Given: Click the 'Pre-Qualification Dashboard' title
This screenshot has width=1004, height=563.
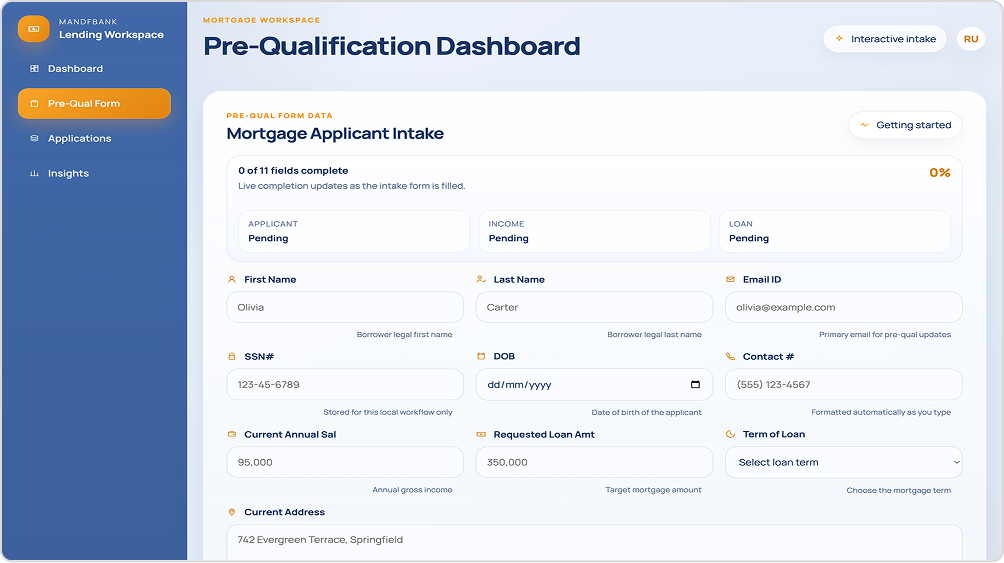Looking at the screenshot, I should pos(392,46).
